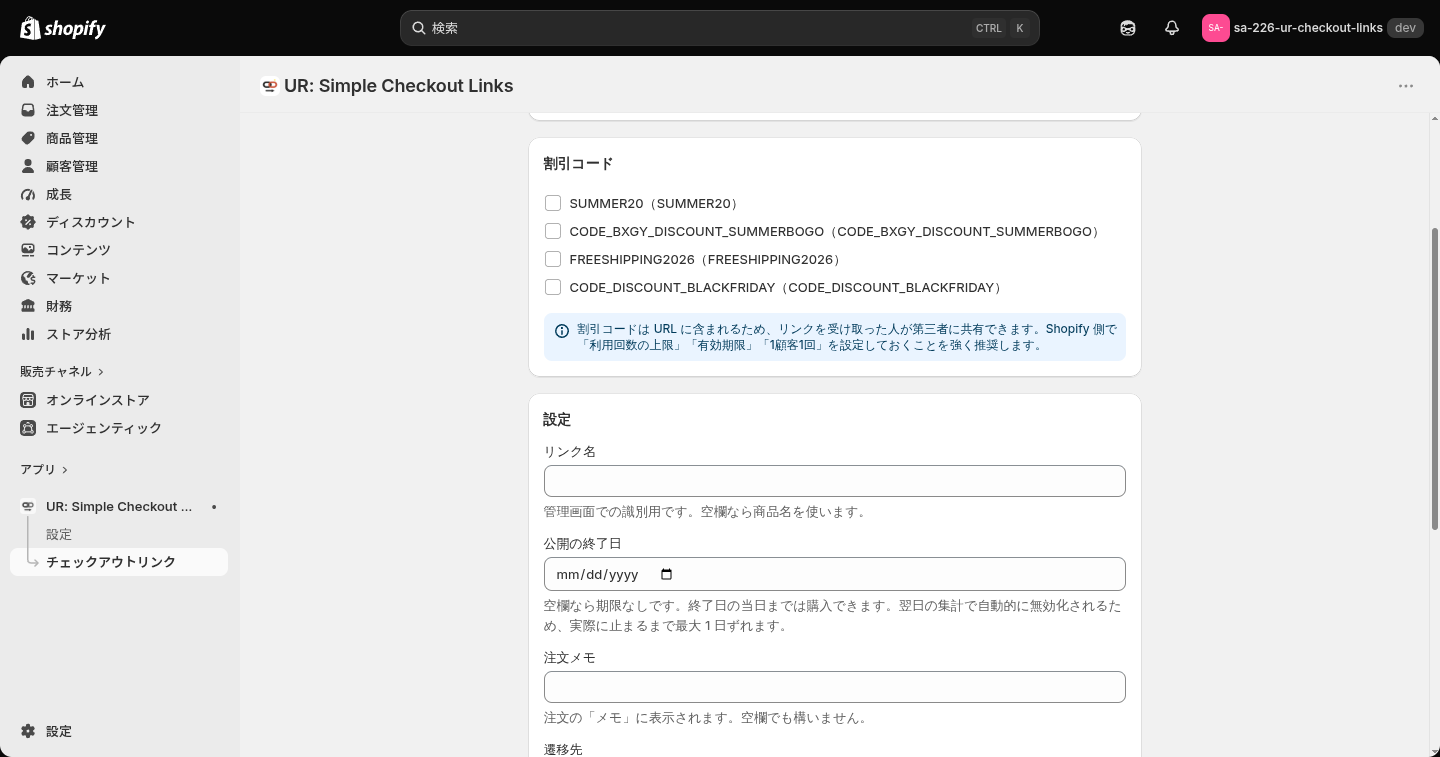Select チェックアウトリンク in the sidebar
Image resolution: width=1440 pixels, height=757 pixels.
tap(119, 562)
